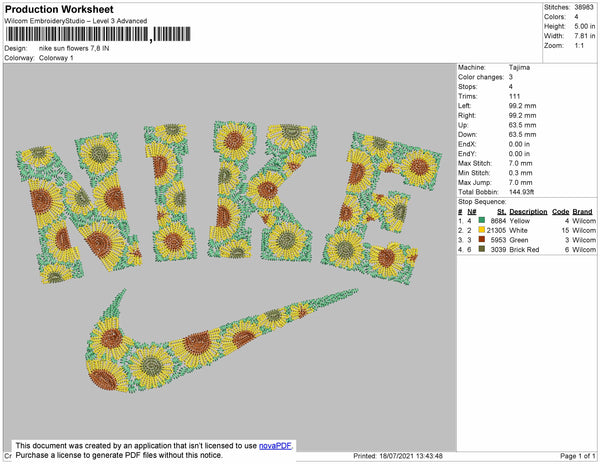The image size is (600, 464).
Task: Click the Up value 63.5 mm
Action: pyautogui.click(x=522, y=125)
